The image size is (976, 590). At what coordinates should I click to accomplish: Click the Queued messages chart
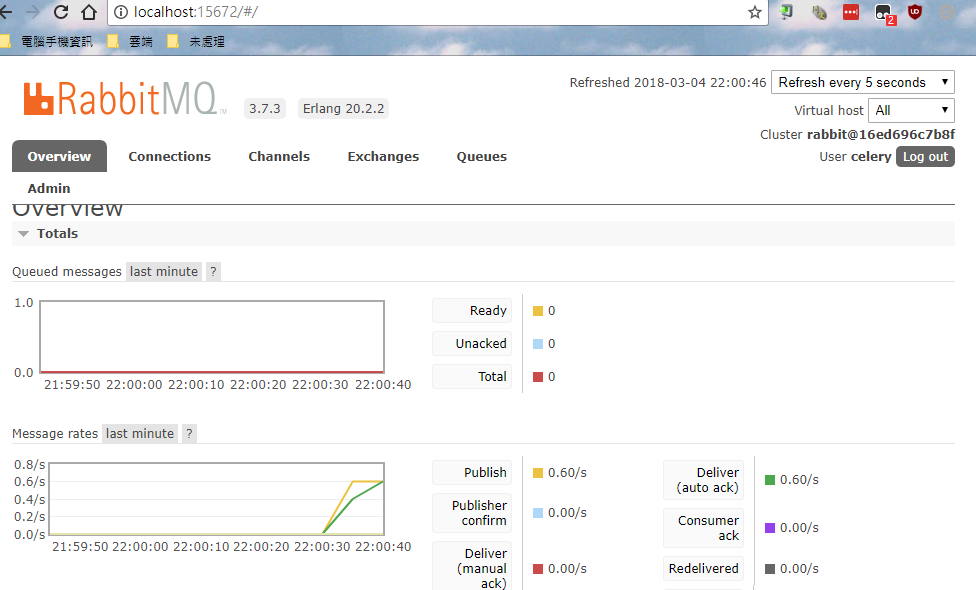pyautogui.click(x=212, y=337)
